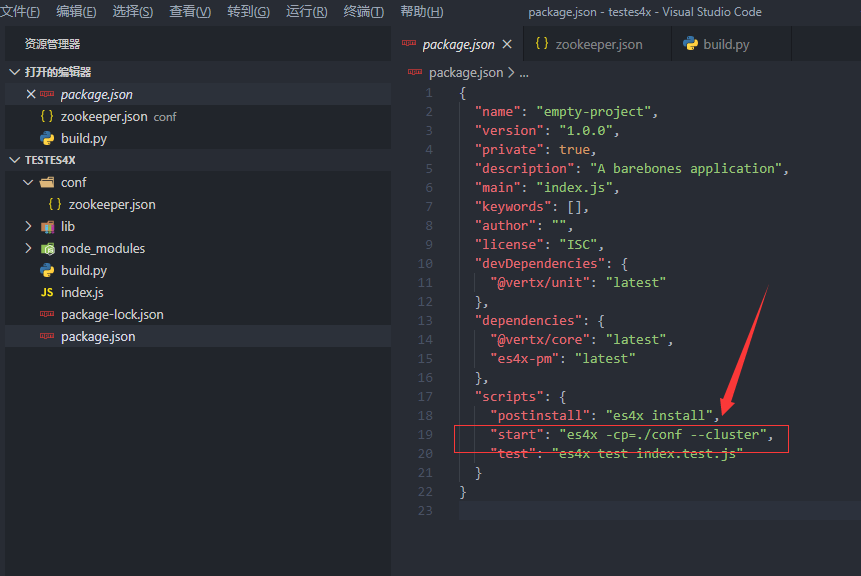Open the 文件(F) menu
861x576 pixels.
[x=20, y=12]
